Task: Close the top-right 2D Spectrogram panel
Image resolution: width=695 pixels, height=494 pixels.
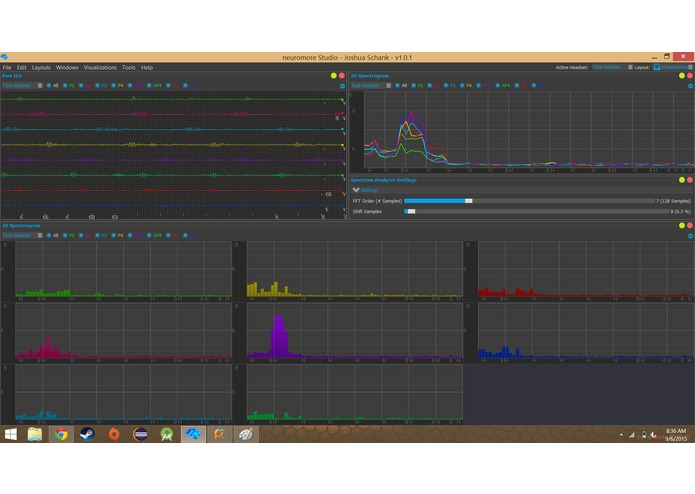Action: pyautogui.click(x=690, y=76)
